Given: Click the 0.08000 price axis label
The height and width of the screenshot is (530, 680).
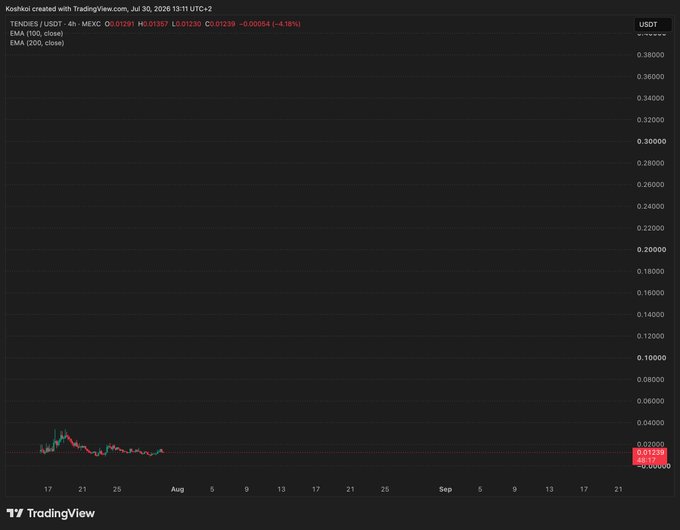Looking at the screenshot, I should point(650,380).
